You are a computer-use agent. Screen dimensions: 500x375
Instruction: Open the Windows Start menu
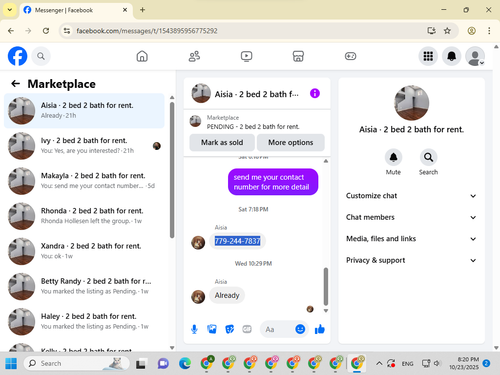coord(11,363)
